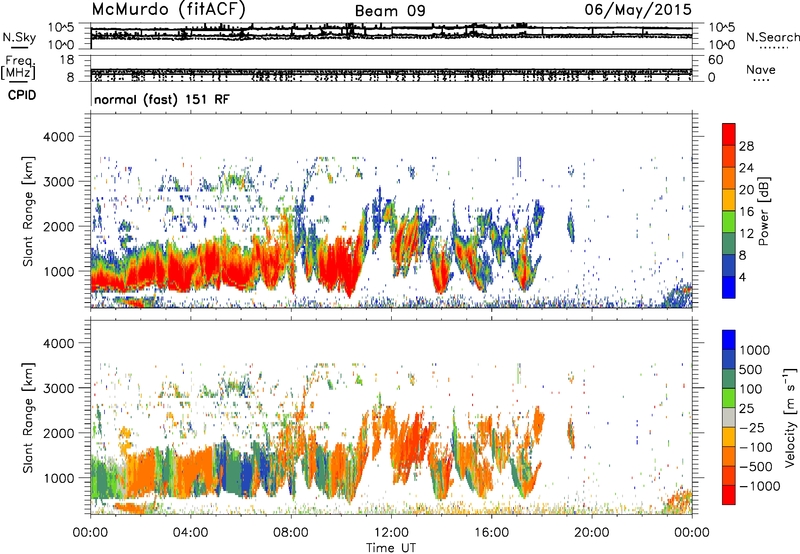800x554 pixels.
Task: Click the 'Time UT' axis label
Action: [391, 547]
